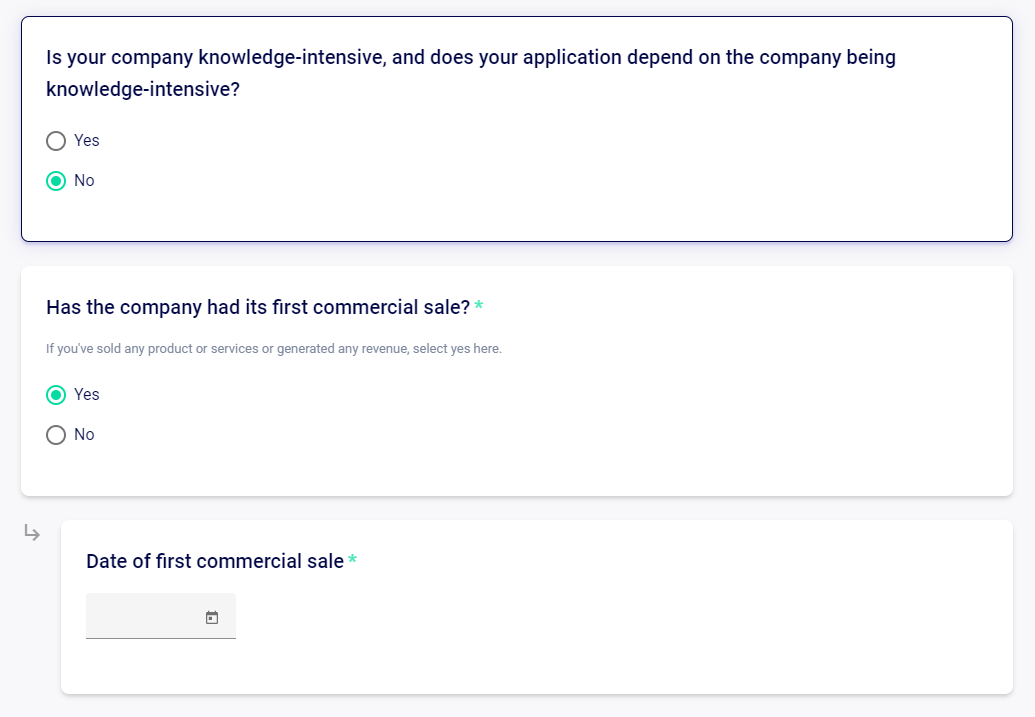Click the 'Date of first commercial sale' heading
Screen dimensions: 1035x717
click(215, 561)
